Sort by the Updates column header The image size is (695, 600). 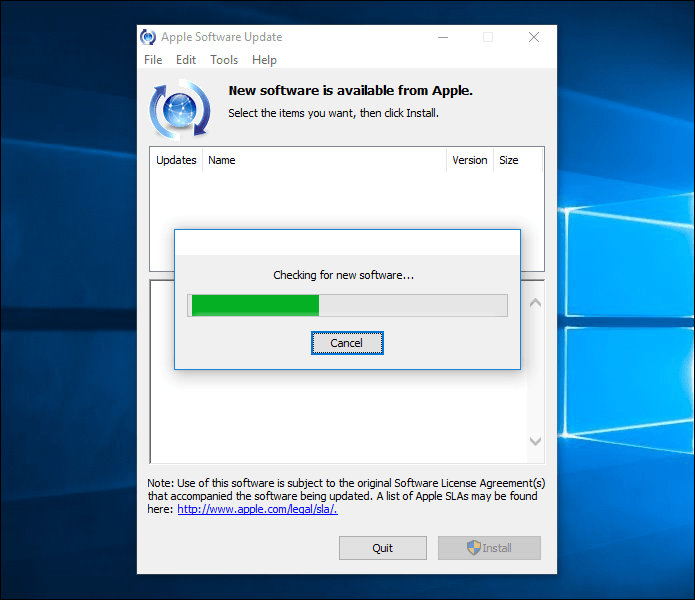tap(176, 160)
